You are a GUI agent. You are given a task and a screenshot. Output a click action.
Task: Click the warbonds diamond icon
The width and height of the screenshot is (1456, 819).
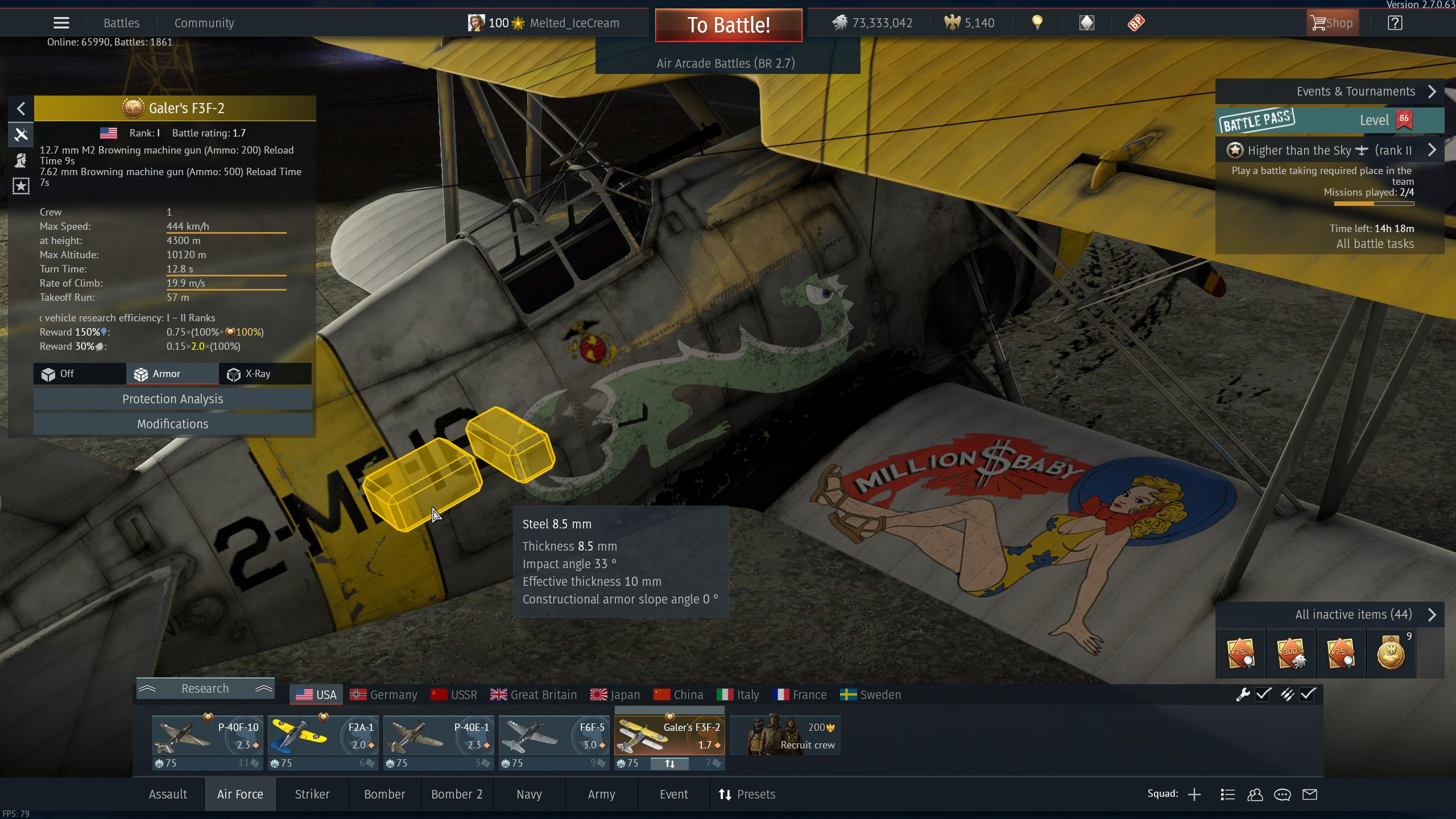tap(1086, 23)
